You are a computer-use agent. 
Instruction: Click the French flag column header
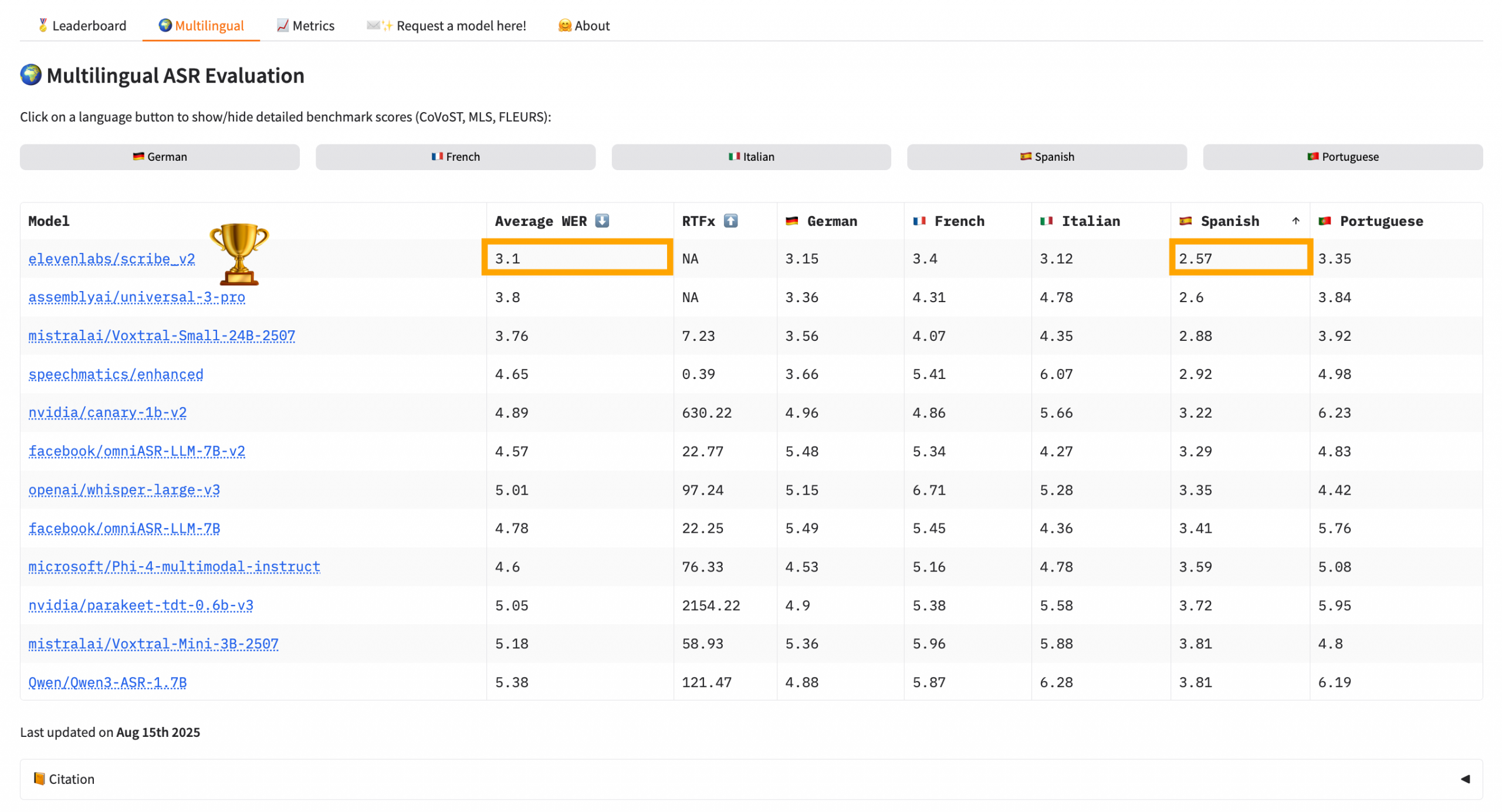(949, 221)
